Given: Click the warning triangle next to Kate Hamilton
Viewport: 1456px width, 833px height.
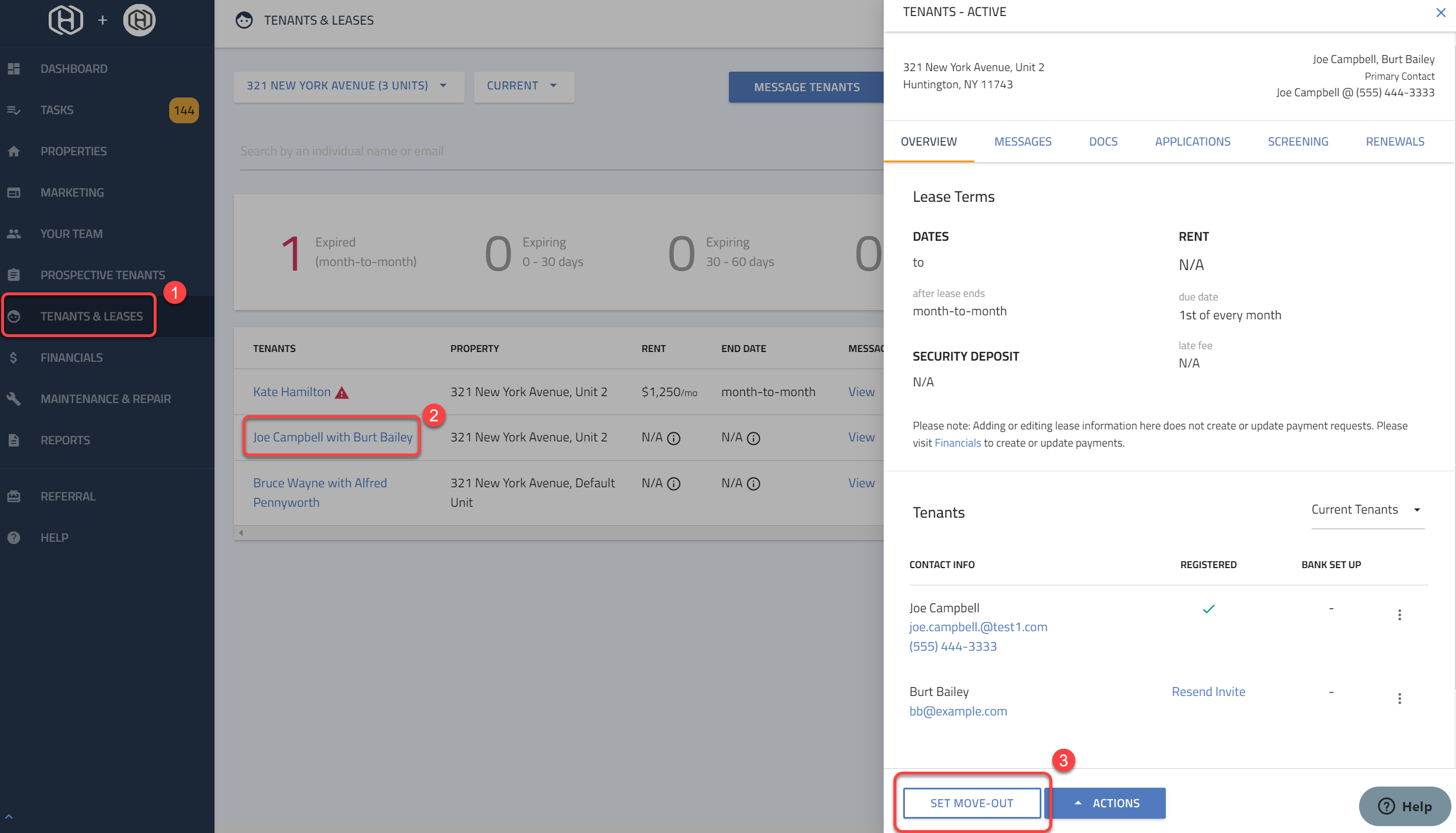Looking at the screenshot, I should 342,393.
